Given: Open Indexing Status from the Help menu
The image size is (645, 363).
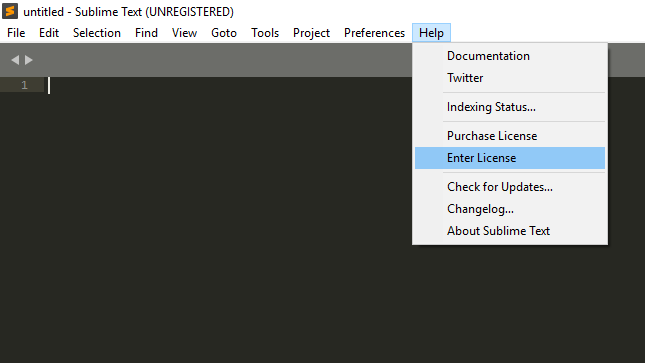Looking at the screenshot, I should pos(510,107).
